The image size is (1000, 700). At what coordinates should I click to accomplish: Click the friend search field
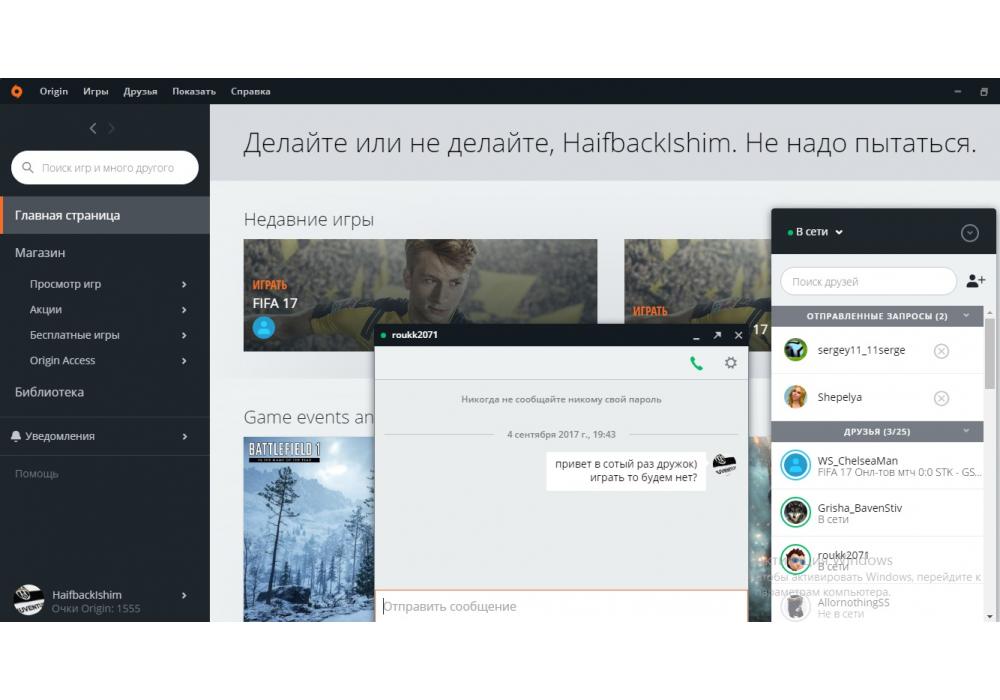point(868,281)
